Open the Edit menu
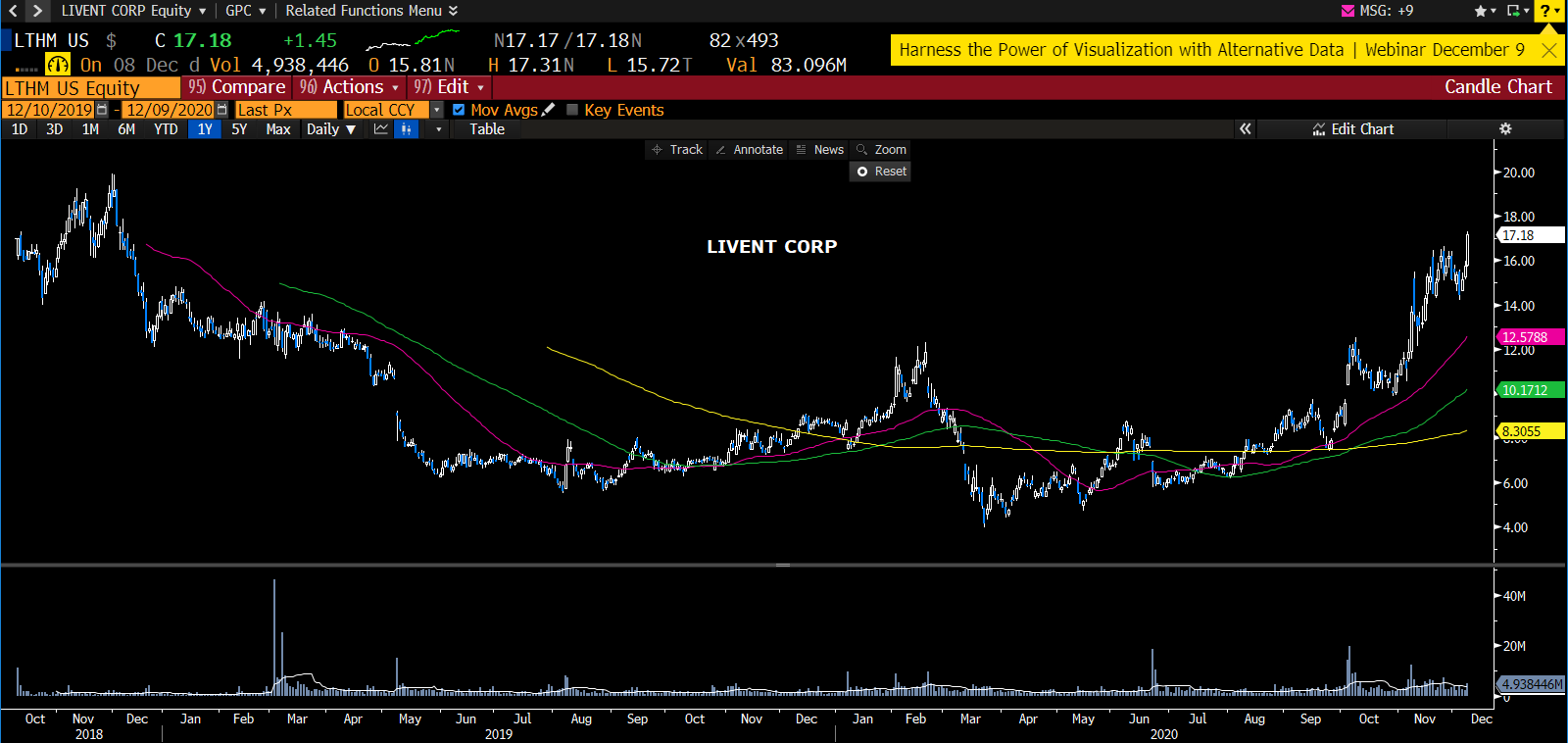Screen dimensions: 1568x743 [x=449, y=87]
